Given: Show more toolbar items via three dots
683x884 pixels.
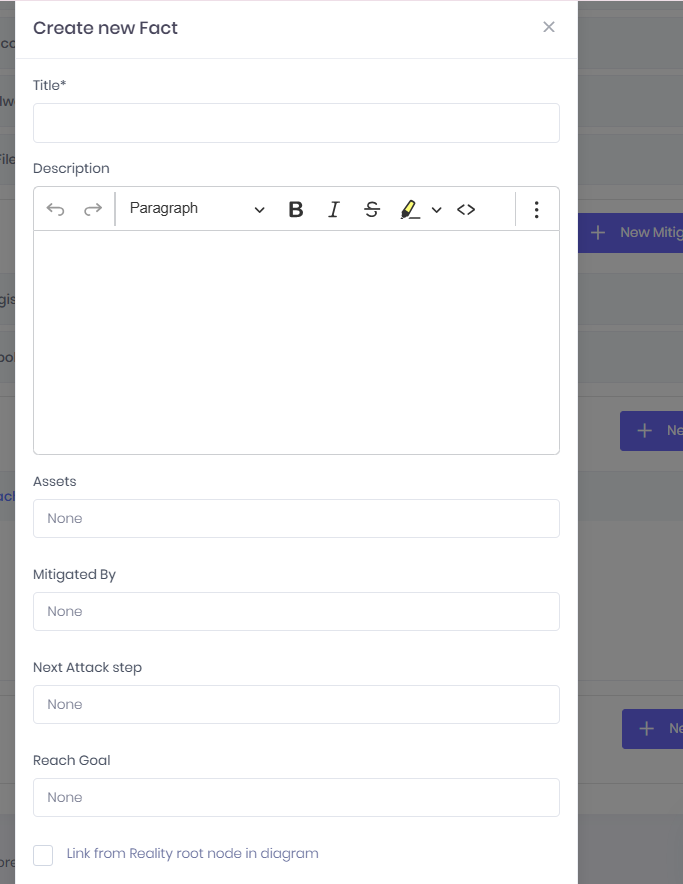Looking at the screenshot, I should click(x=536, y=210).
